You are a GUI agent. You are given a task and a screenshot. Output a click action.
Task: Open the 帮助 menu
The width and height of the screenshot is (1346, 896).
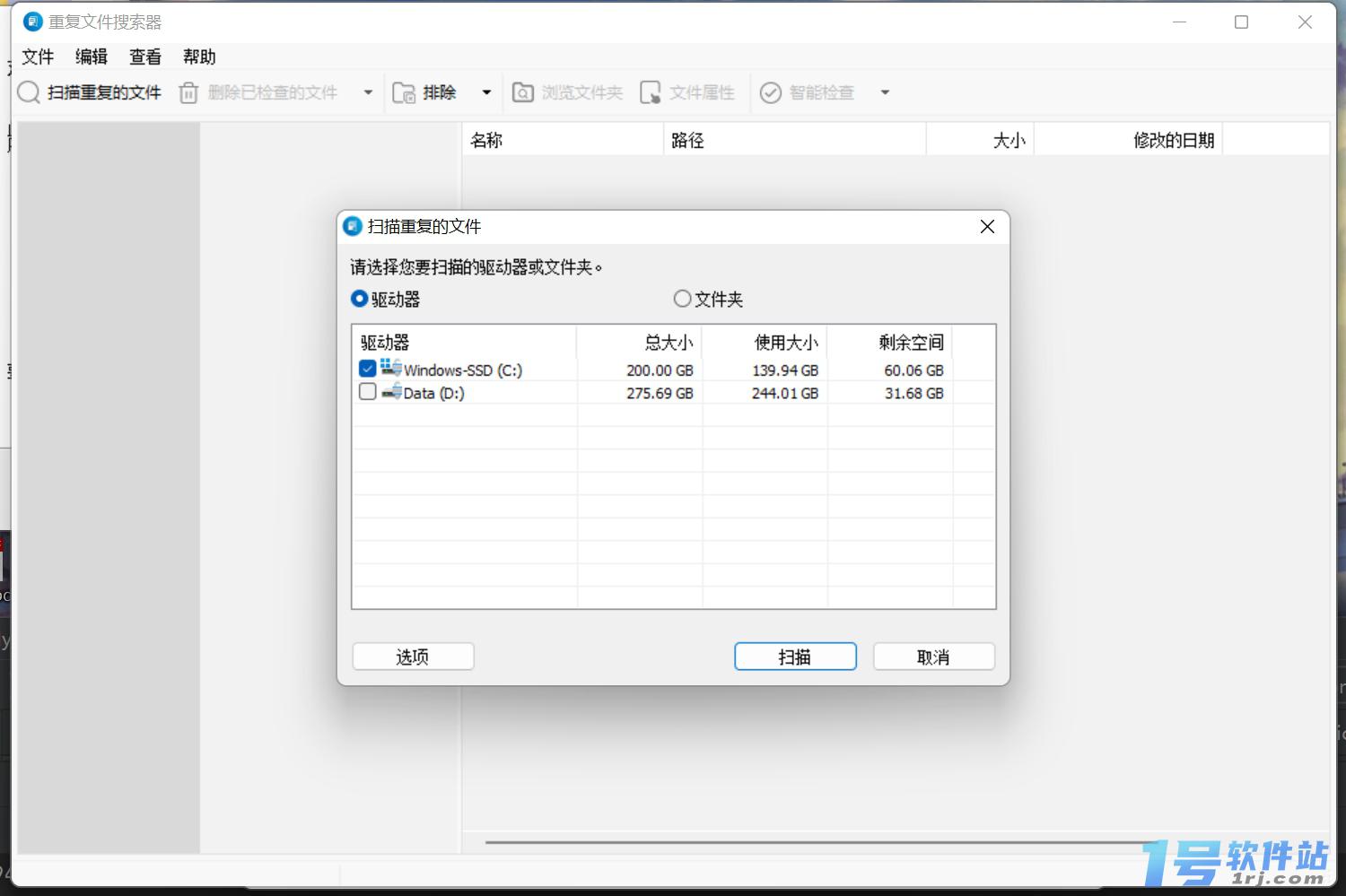199,57
